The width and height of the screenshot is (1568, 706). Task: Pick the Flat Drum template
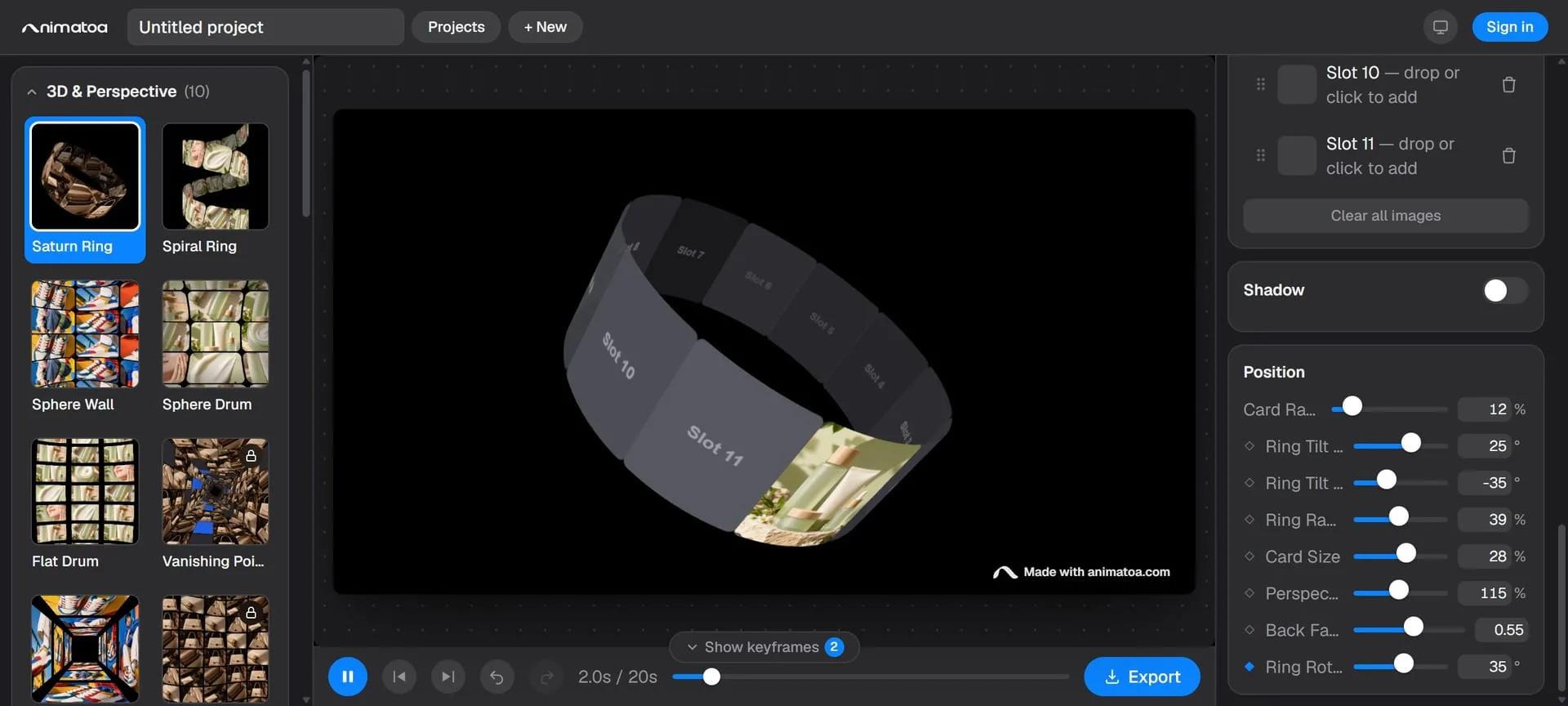[x=85, y=503]
